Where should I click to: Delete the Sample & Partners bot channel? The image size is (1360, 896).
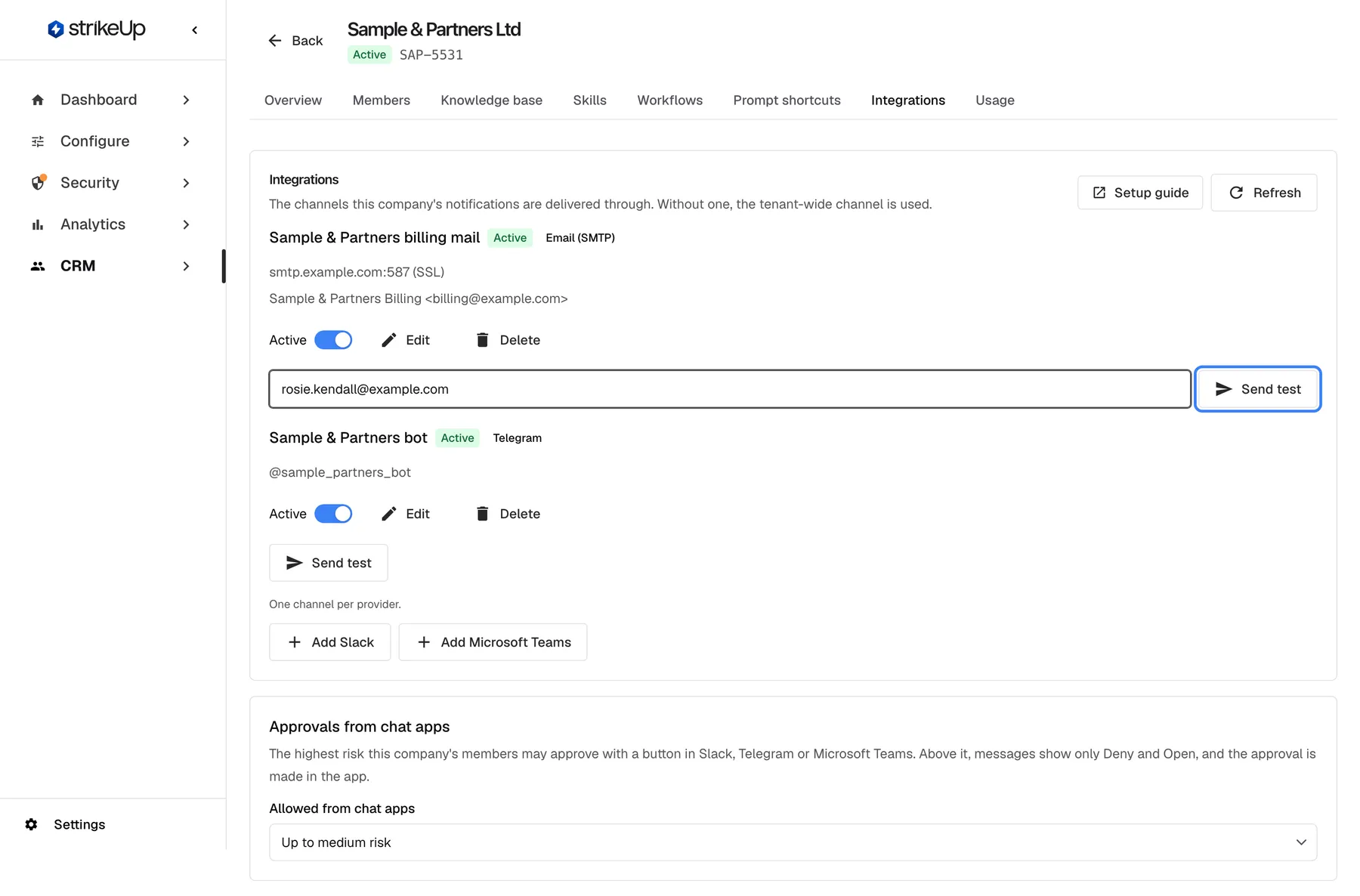click(508, 514)
